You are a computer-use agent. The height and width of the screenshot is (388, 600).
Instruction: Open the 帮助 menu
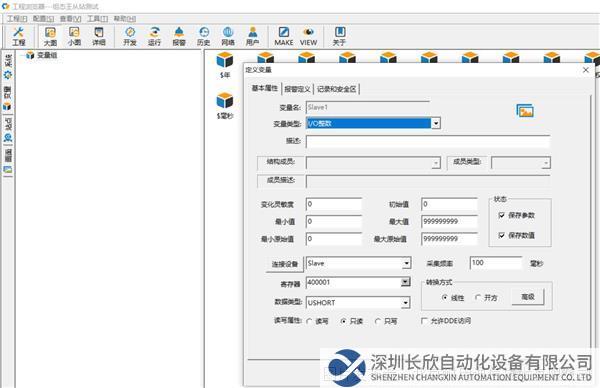pos(125,18)
